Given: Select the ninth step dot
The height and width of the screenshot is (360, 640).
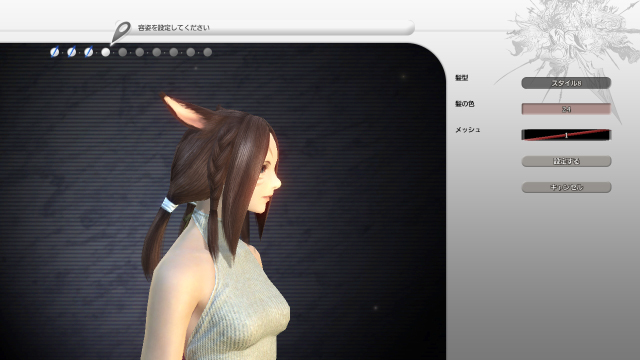Looking at the screenshot, I should coord(191,52).
